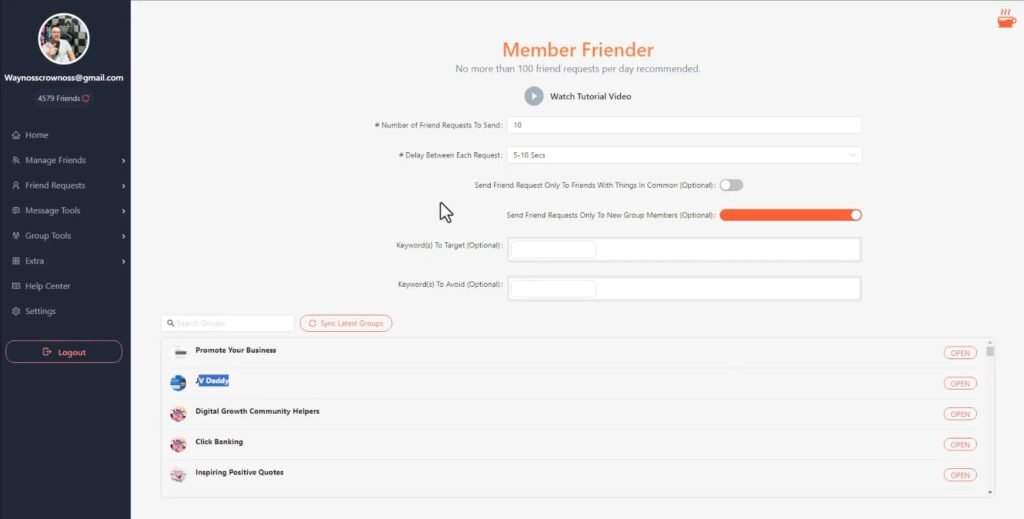Play the tutorial video button
The width and height of the screenshot is (1024, 519).
pyautogui.click(x=534, y=96)
